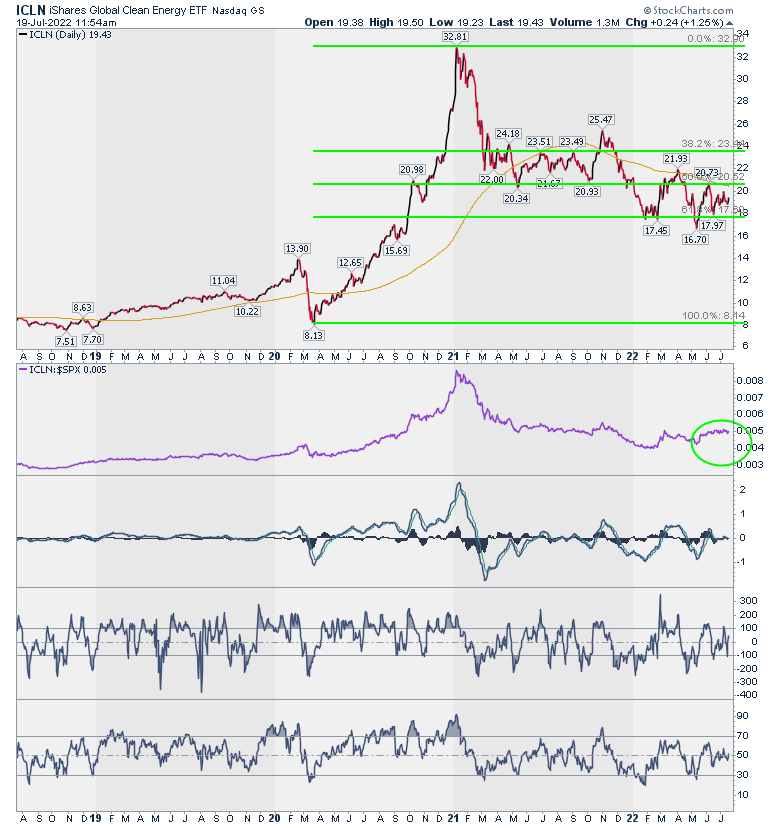Click the 12.65 price label
Viewport: 780px width, 828px height.
(x=350, y=262)
